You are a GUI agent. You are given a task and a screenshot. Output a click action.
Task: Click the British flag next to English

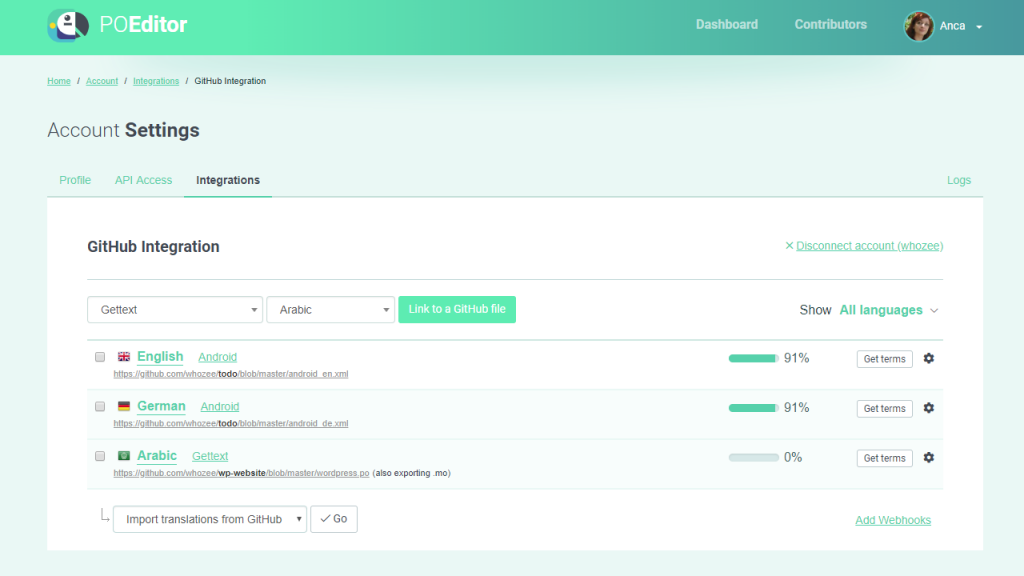coord(123,356)
